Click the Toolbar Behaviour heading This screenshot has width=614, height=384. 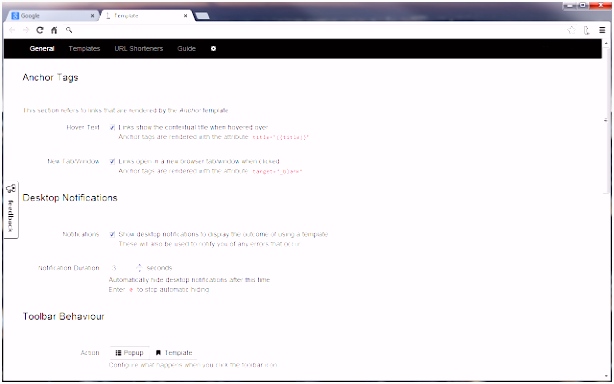click(x=63, y=316)
